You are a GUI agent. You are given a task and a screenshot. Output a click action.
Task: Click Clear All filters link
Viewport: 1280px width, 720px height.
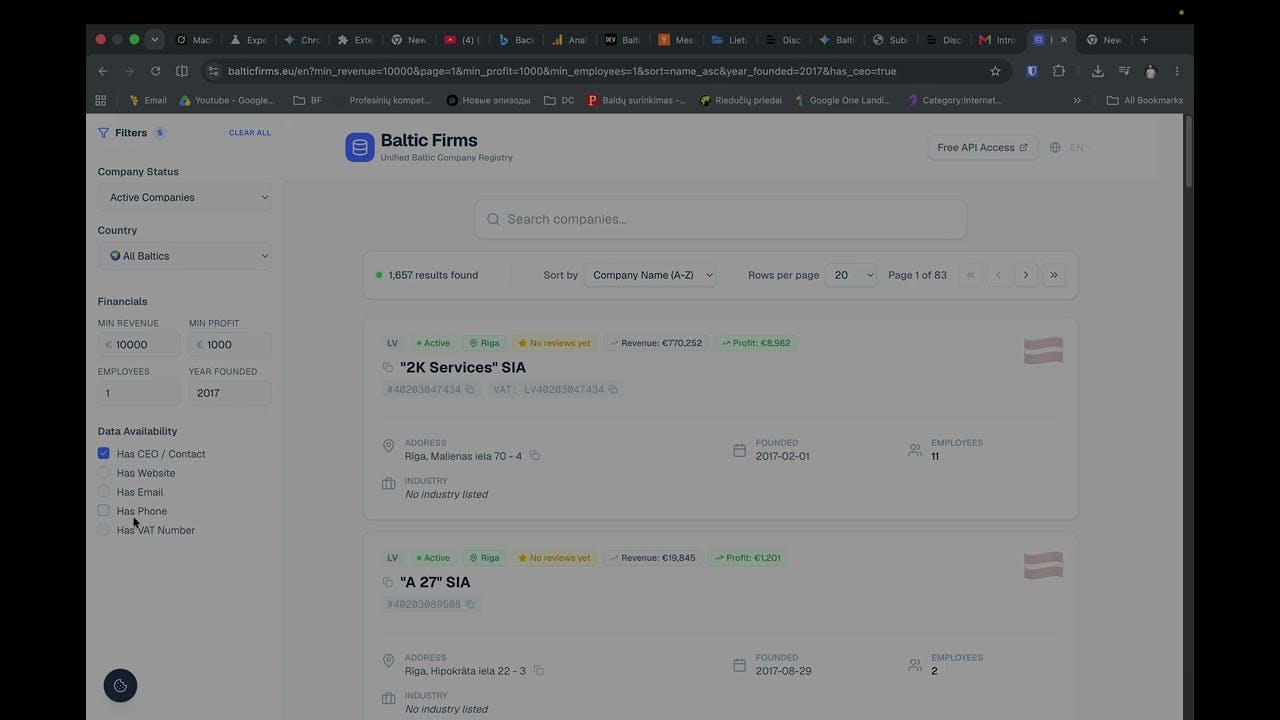pos(250,133)
